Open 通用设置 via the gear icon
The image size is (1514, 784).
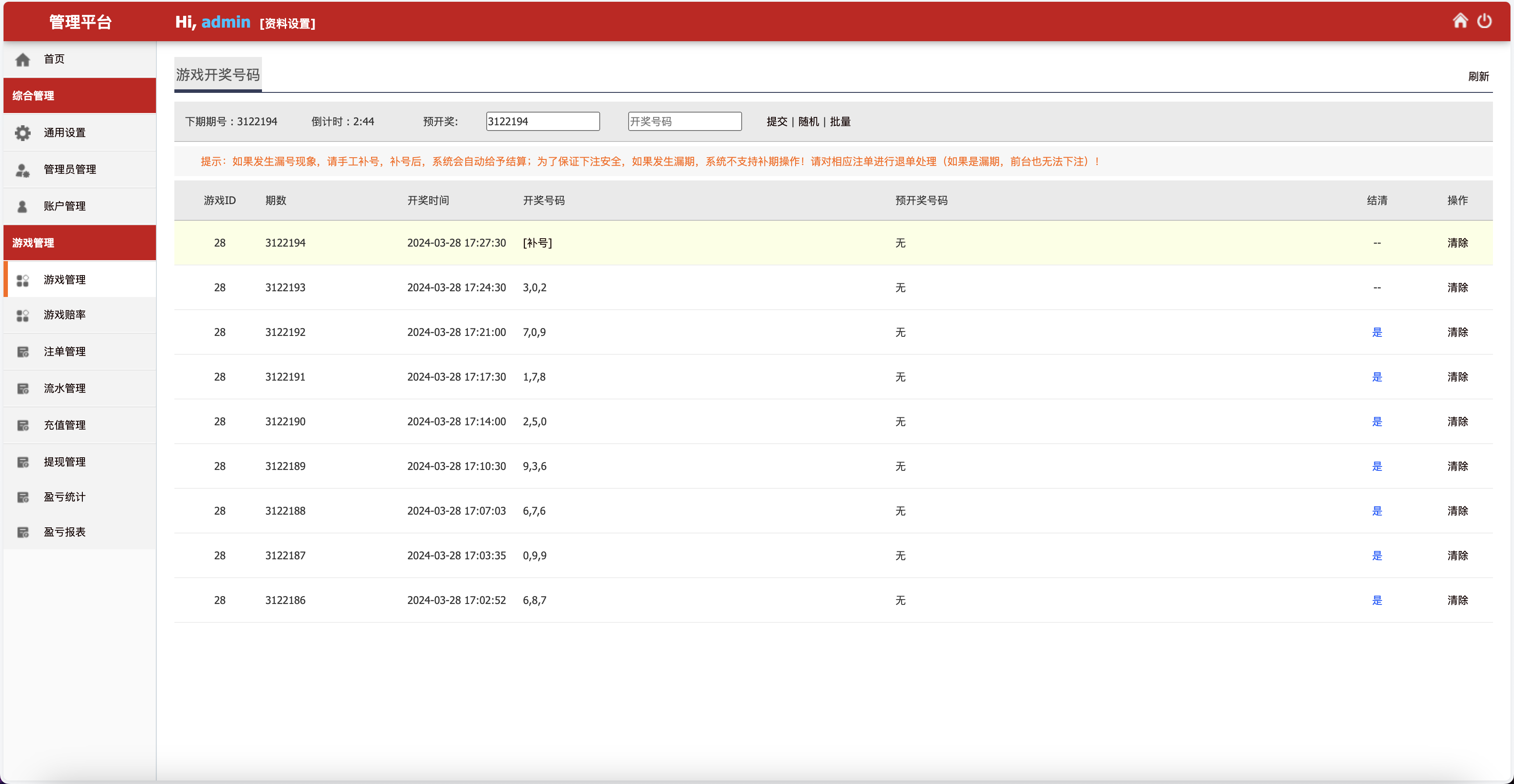coord(23,132)
